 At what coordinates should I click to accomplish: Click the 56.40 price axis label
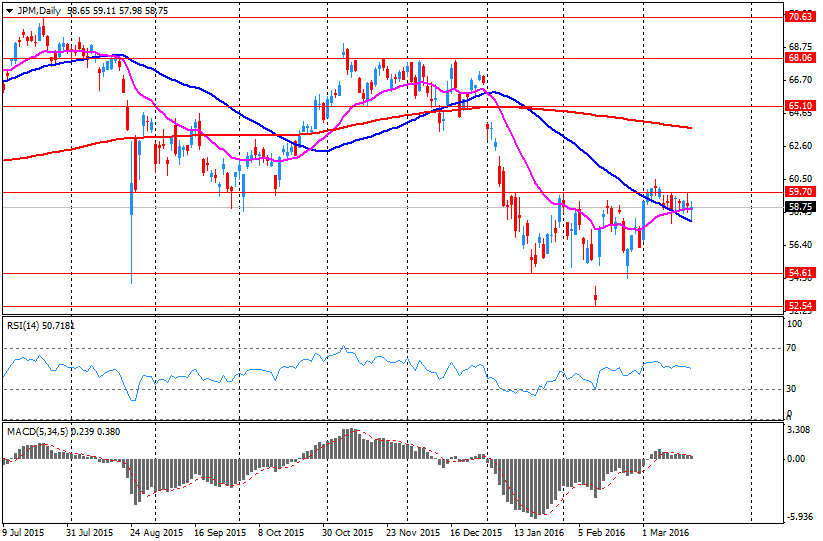tap(800, 245)
